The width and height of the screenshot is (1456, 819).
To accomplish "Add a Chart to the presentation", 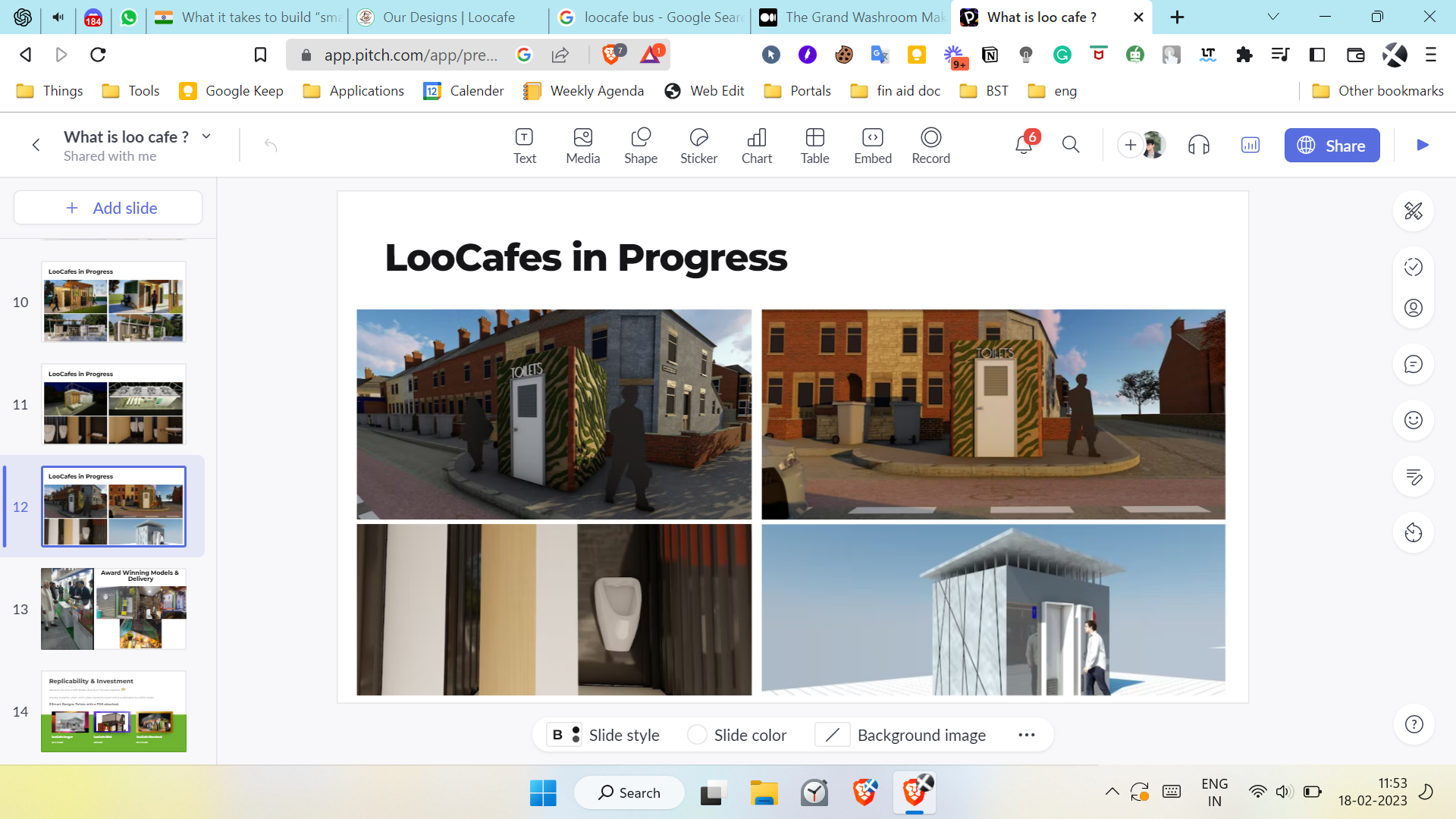I will 756,145.
